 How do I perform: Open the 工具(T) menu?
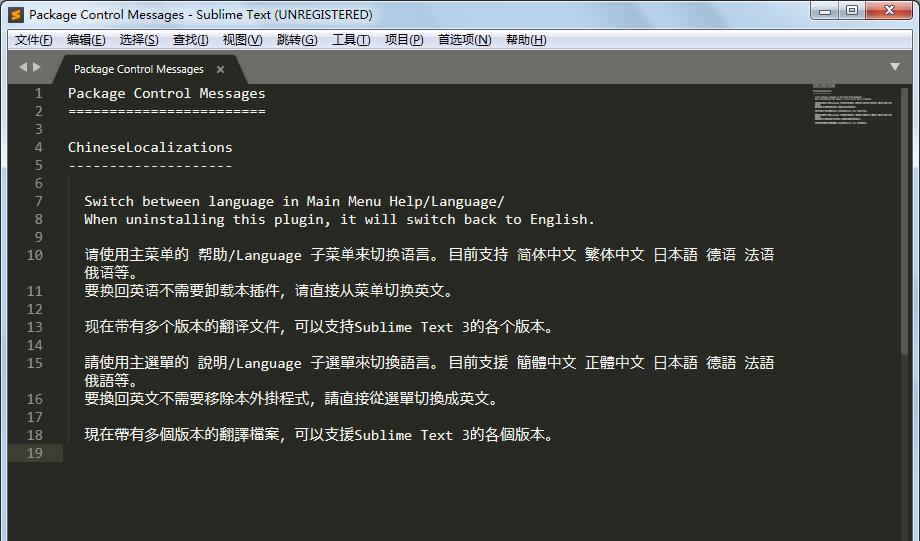(x=351, y=40)
